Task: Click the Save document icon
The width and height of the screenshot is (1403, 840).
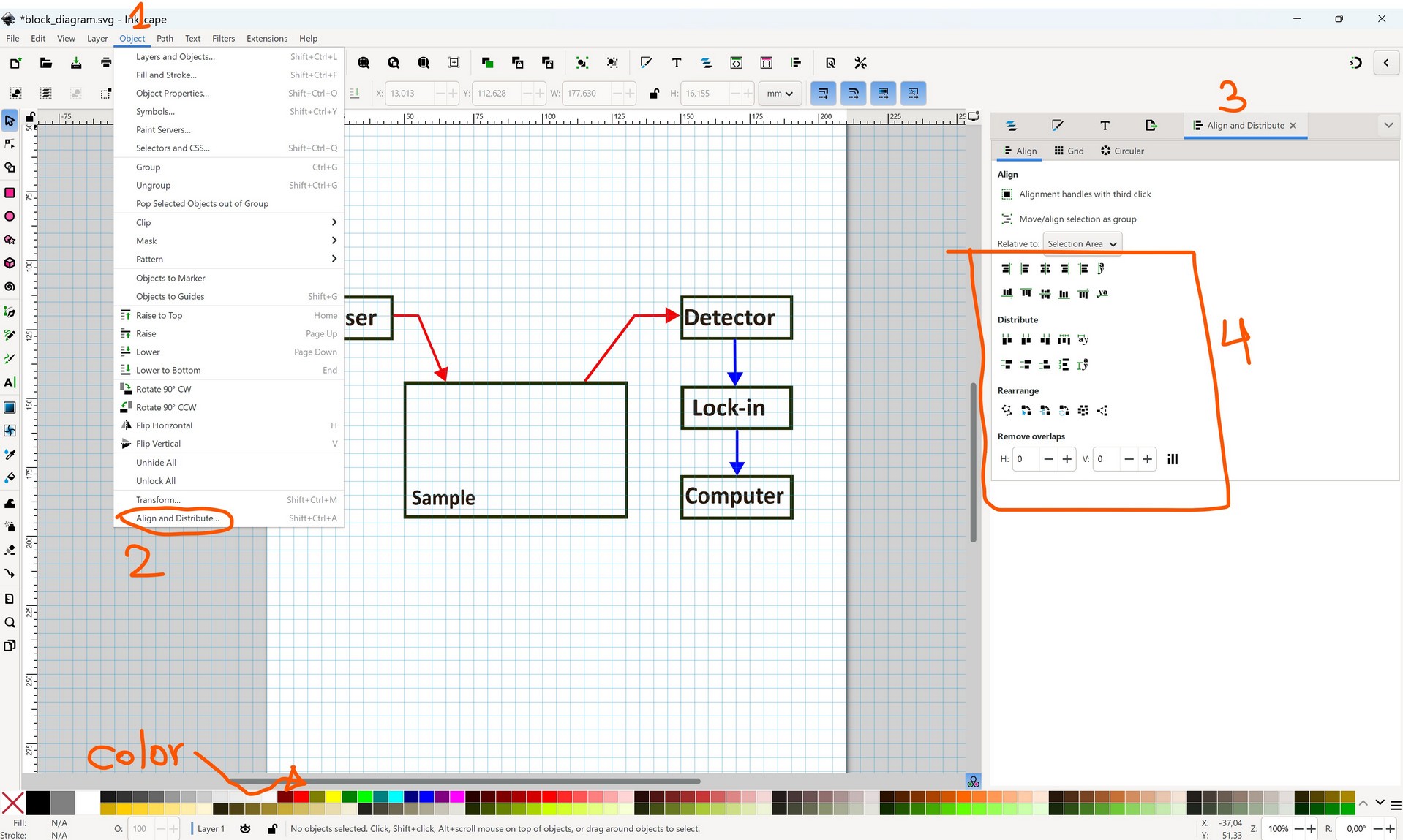Action: click(x=76, y=63)
